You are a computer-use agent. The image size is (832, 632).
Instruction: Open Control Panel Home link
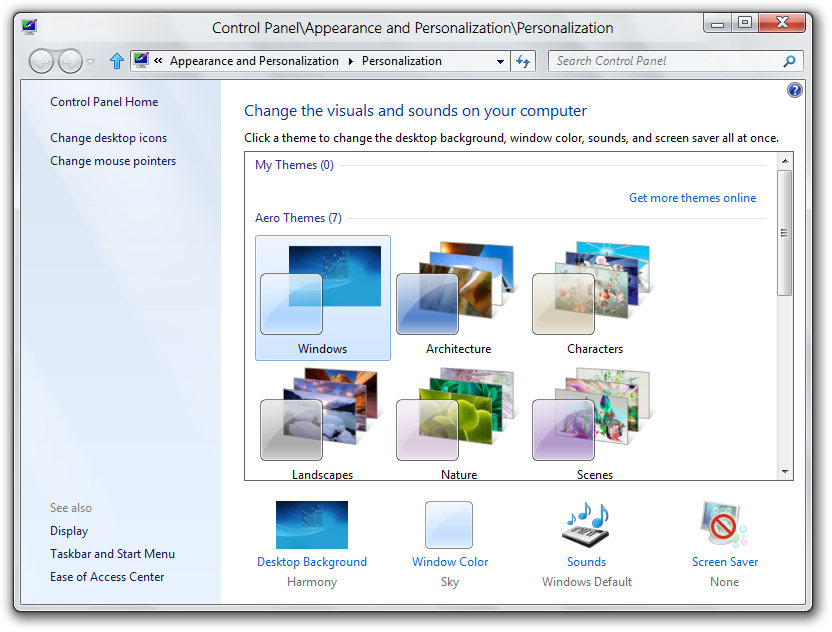coord(104,102)
